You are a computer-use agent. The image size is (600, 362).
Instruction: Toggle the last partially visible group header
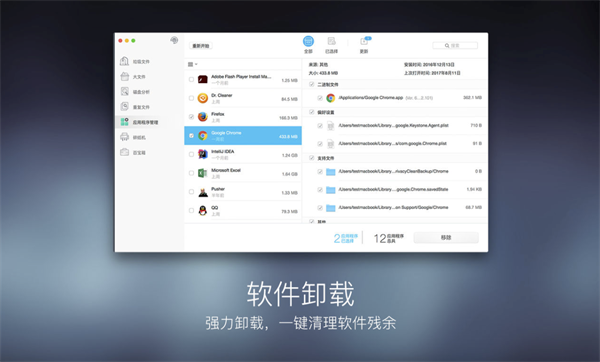(x=311, y=221)
